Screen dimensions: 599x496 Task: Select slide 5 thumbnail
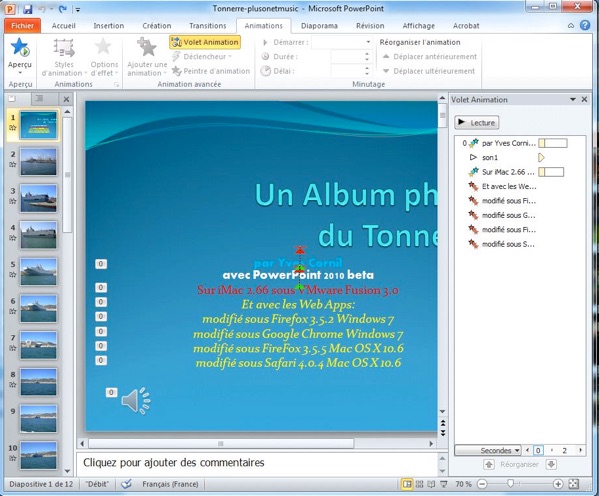[39, 272]
